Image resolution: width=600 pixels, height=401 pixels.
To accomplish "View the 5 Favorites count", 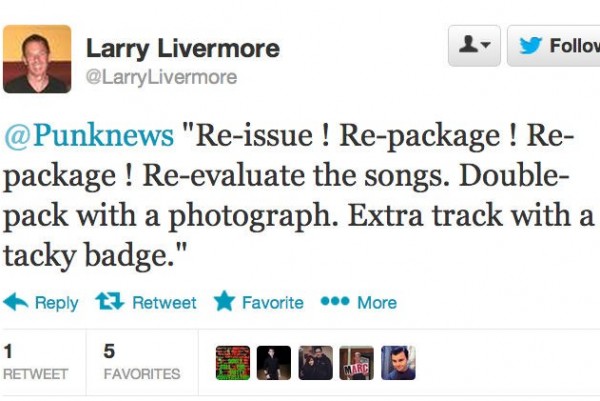I will tap(142, 362).
